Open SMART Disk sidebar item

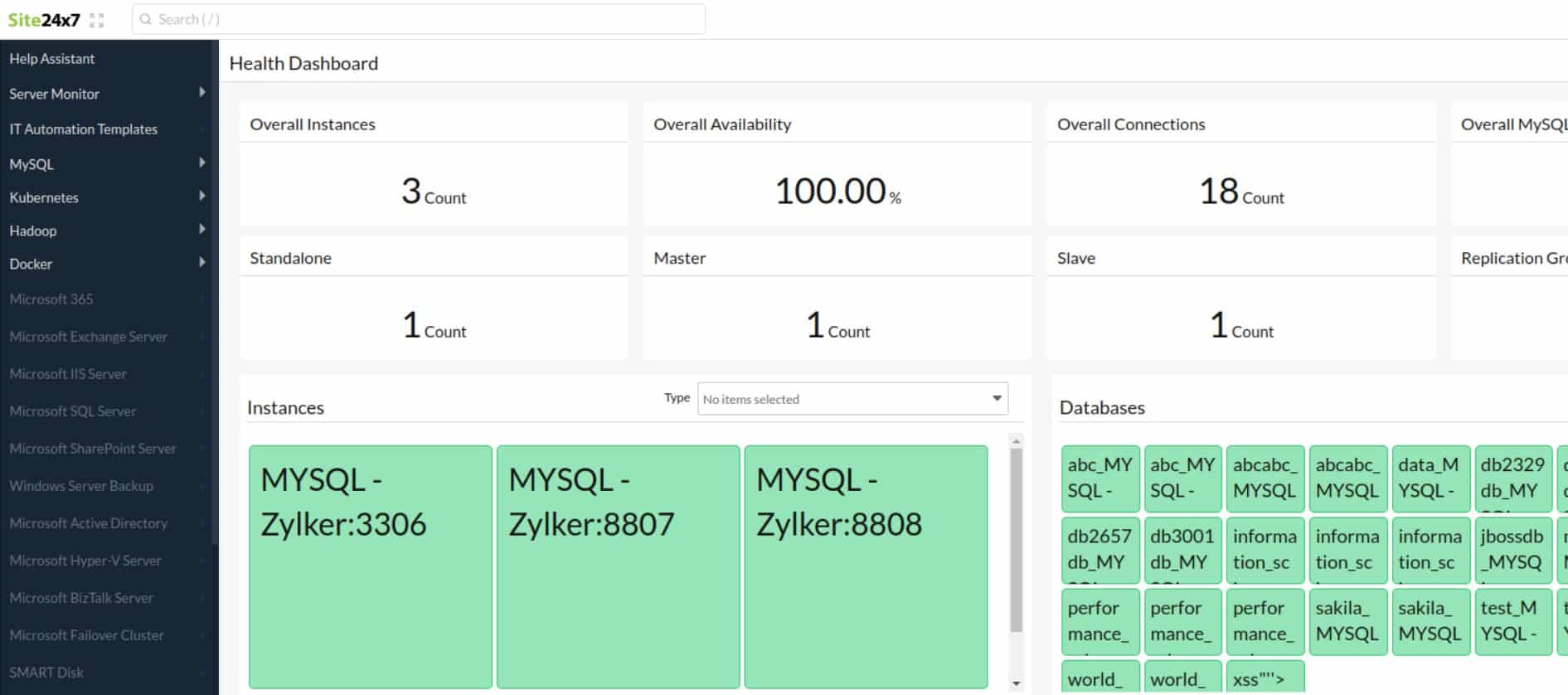[x=46, y=673]
